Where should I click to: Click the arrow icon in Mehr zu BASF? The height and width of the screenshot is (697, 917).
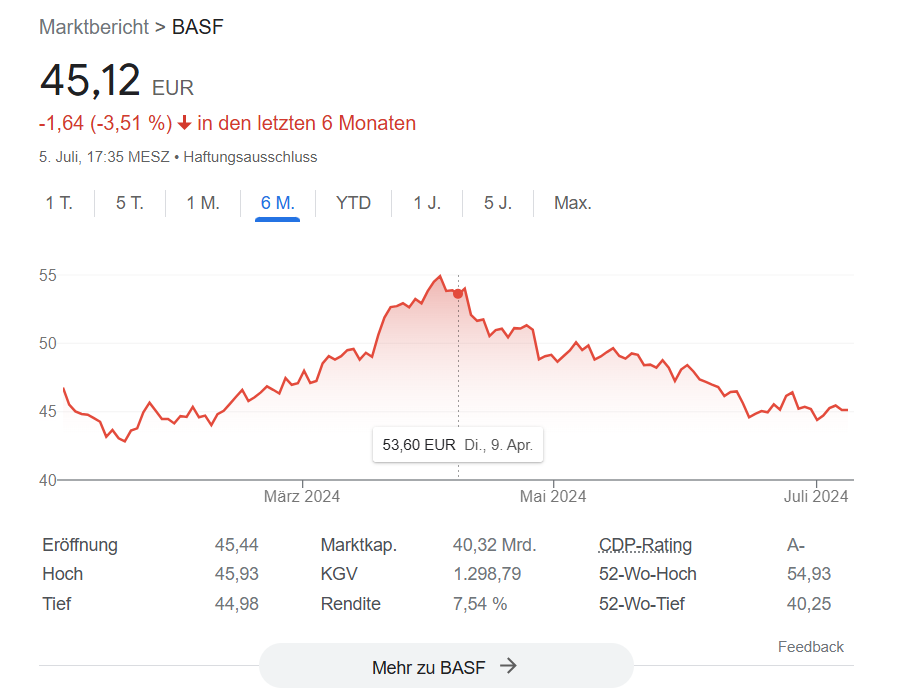point(508,666)
